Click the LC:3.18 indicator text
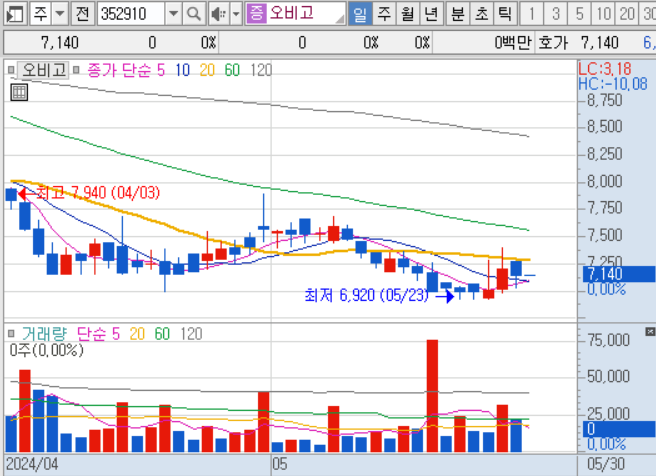 click(605, 69)
